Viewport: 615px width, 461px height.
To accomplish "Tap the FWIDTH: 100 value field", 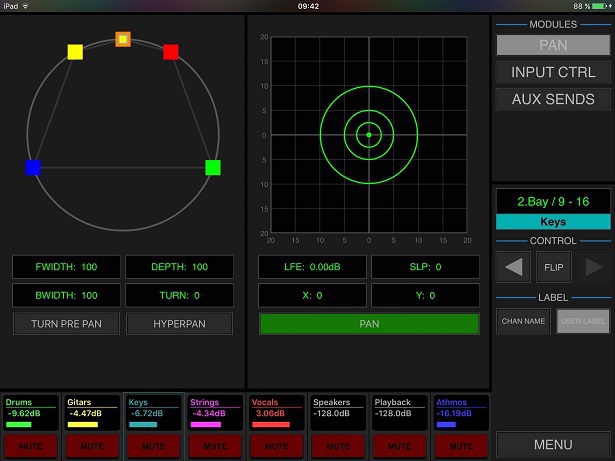I will pos(64,267).
